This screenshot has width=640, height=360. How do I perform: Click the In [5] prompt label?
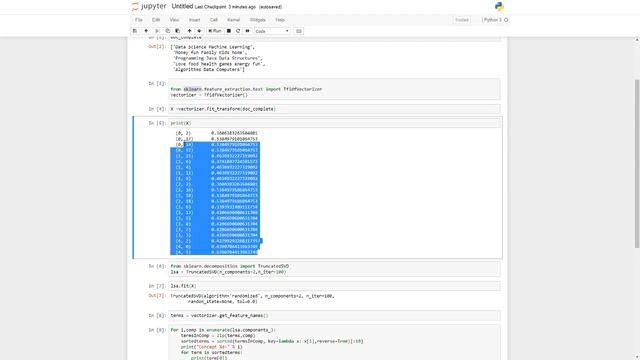pyautogui.click(x=157, y=123)
